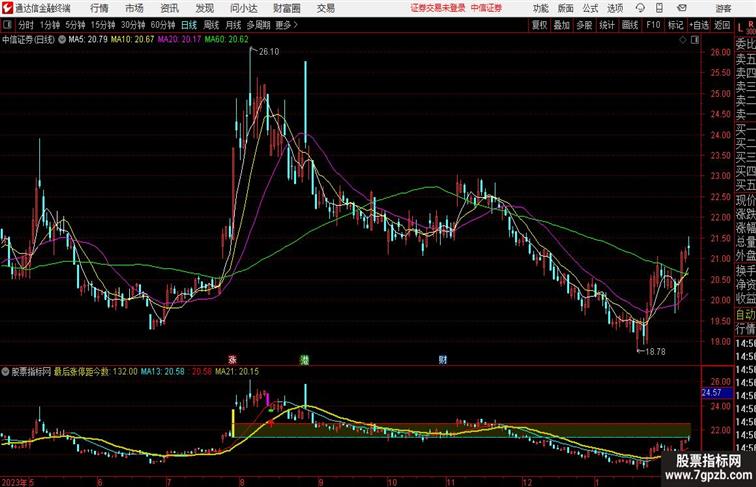The width and height of the screenshot is (756, 487).
Task: Open the mail envelope icon
Action: tap(682, 8)
